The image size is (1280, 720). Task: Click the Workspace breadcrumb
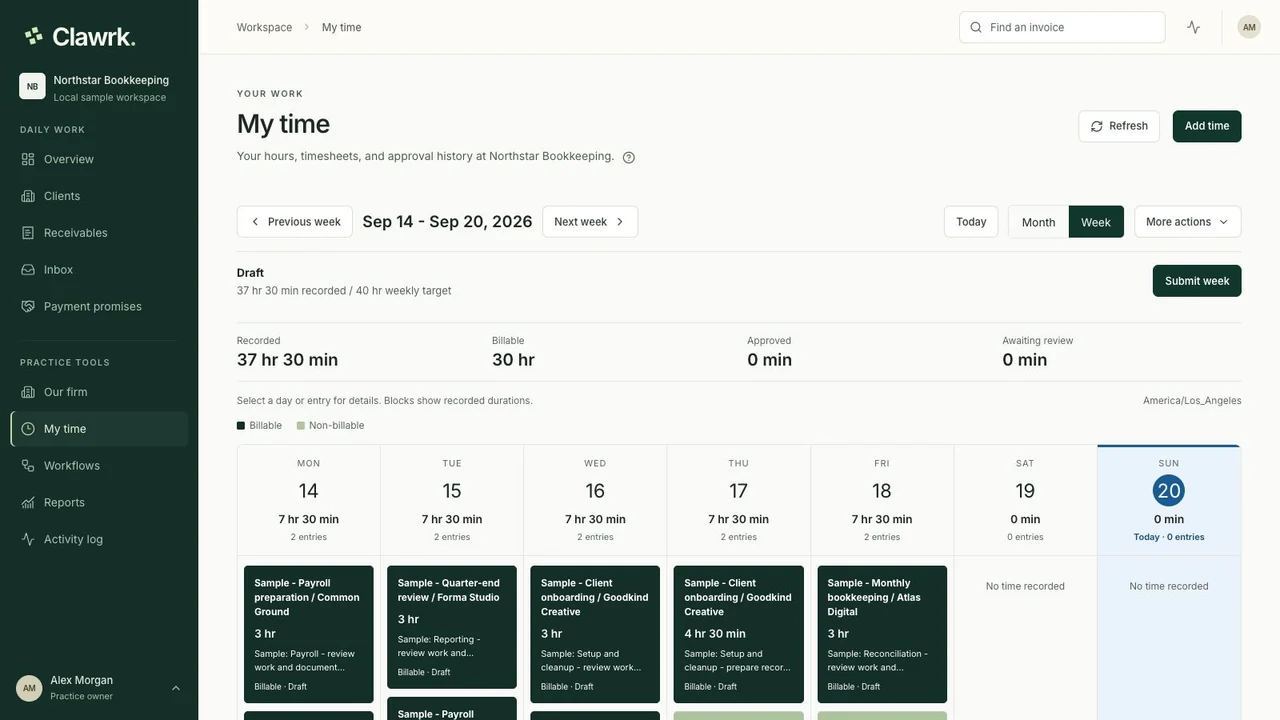pyautogui.click(x=264, y=27)
